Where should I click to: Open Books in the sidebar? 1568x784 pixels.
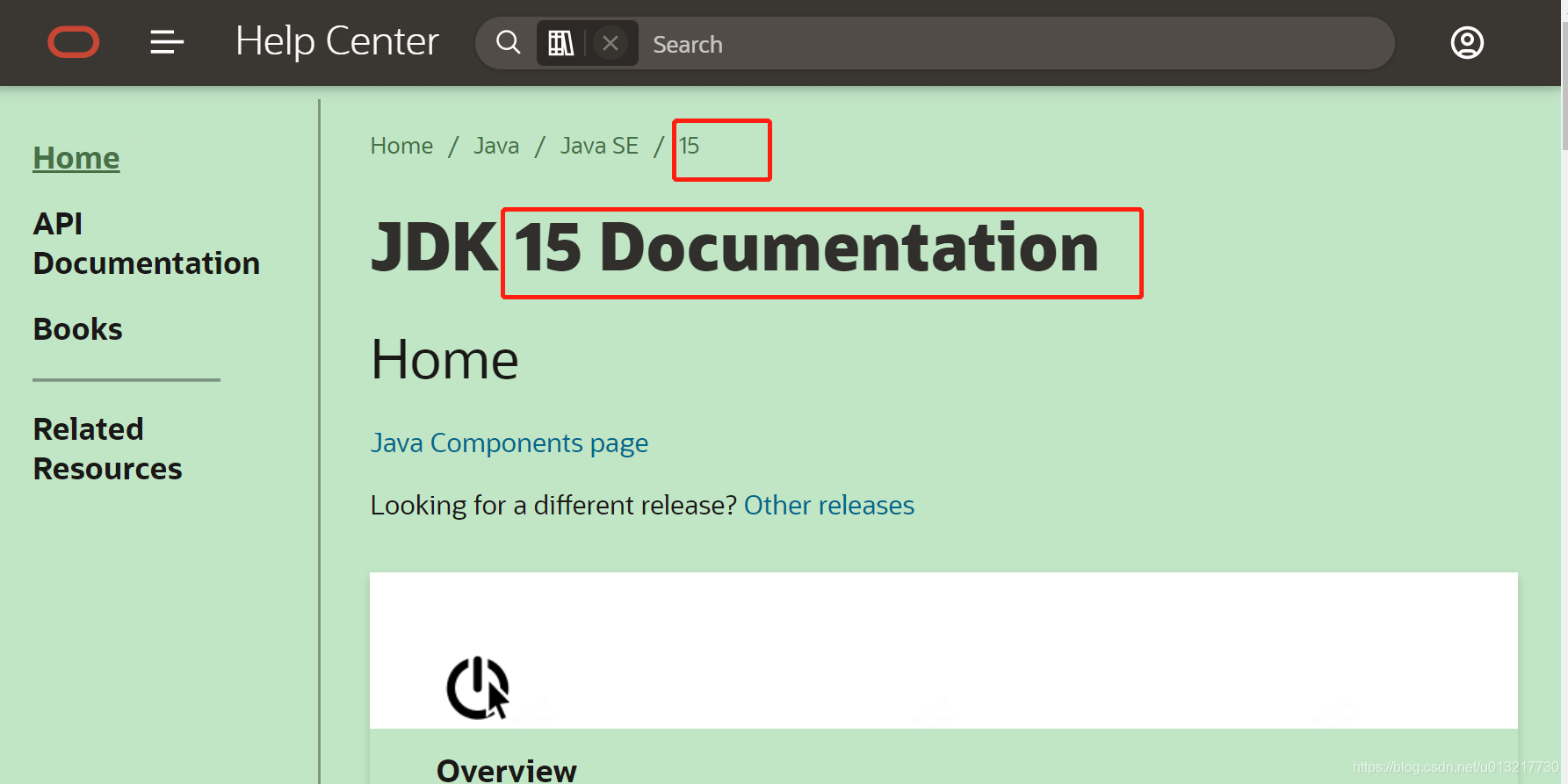(x=77, y=329)
